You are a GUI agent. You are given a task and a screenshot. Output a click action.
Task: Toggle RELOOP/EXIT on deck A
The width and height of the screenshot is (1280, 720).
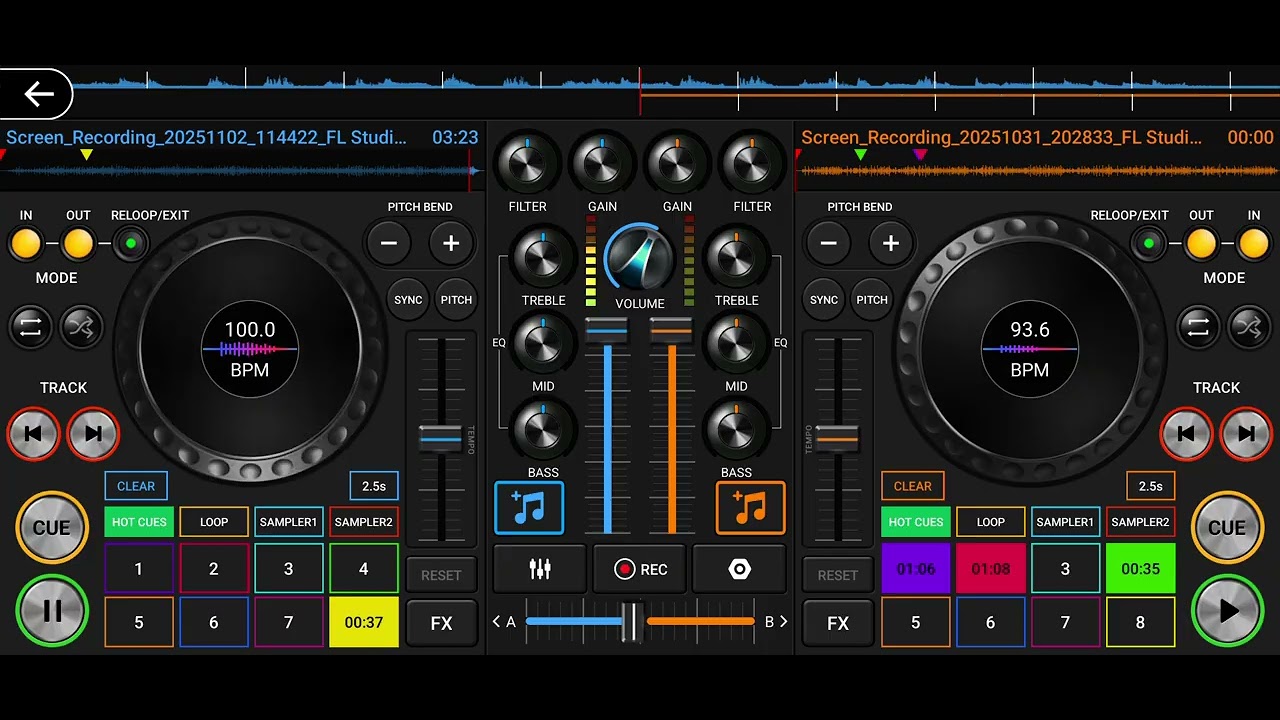(130, 243)
